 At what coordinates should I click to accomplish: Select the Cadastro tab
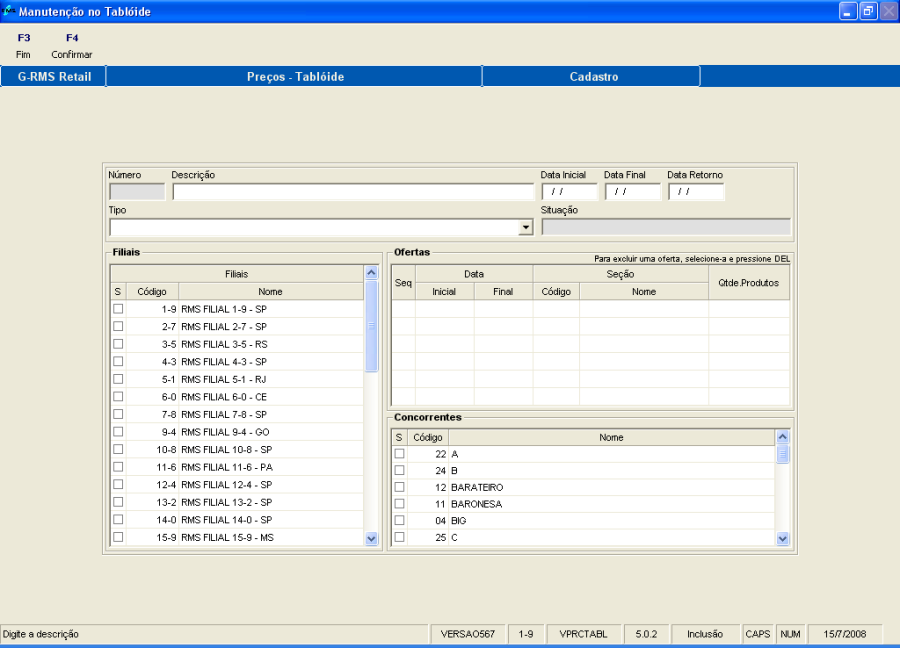tap(593, 76)
